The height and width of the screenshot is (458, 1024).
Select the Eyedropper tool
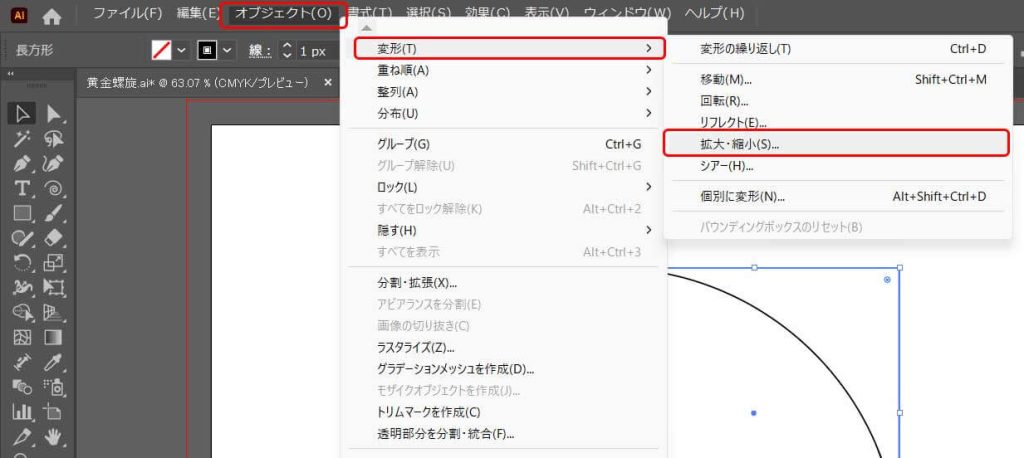click(54, 362)
